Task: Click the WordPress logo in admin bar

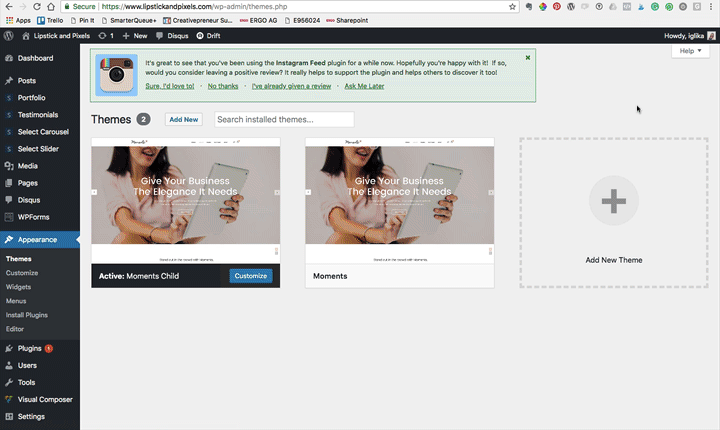Action: tap(9, 35)
